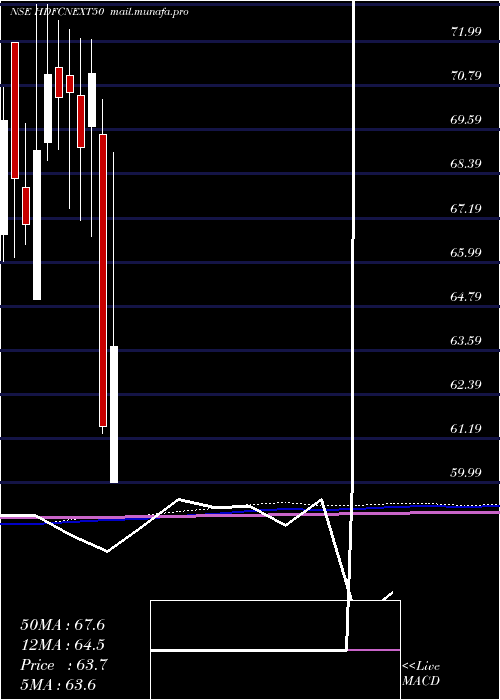Click the 71.99 price axis label

coord(467,31)
